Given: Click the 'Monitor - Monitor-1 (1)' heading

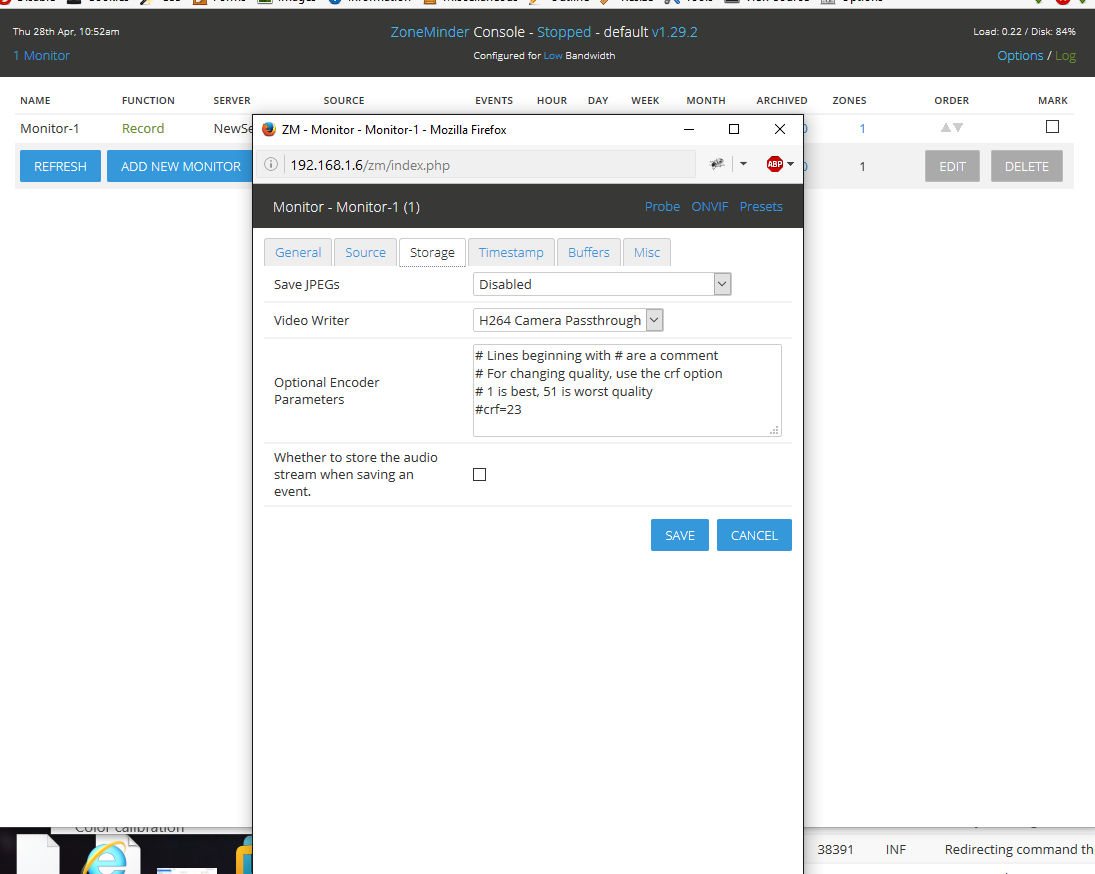Looking at the screenshot, I should [x=346, y=207].
